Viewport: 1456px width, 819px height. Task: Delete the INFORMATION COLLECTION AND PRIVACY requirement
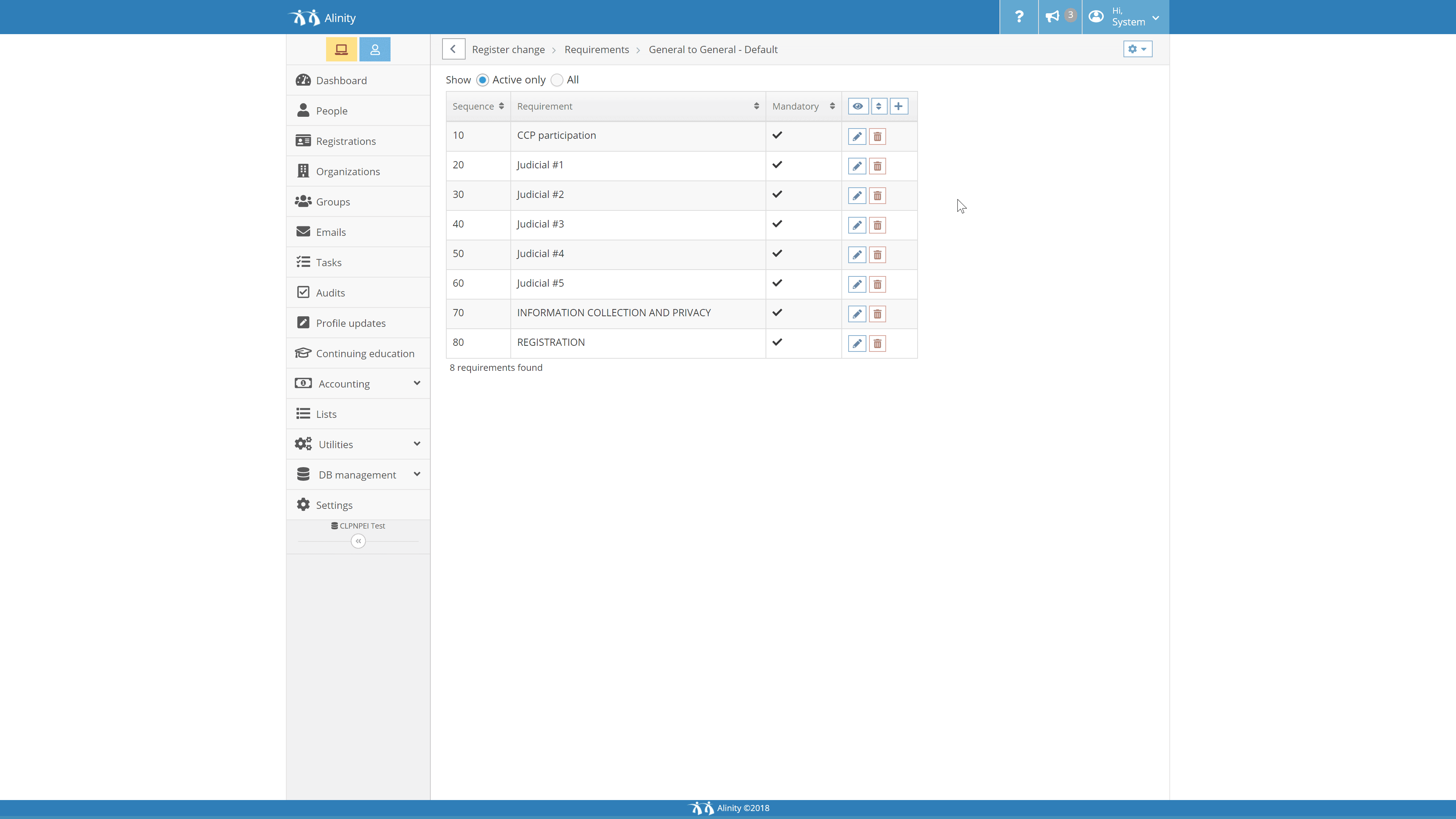point(877,314)
